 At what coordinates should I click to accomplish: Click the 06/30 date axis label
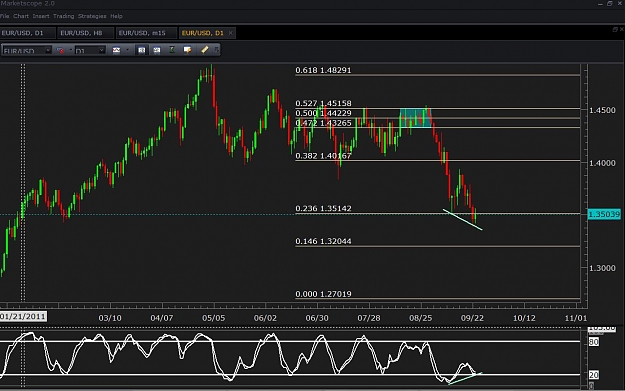[x=317, y=318]
